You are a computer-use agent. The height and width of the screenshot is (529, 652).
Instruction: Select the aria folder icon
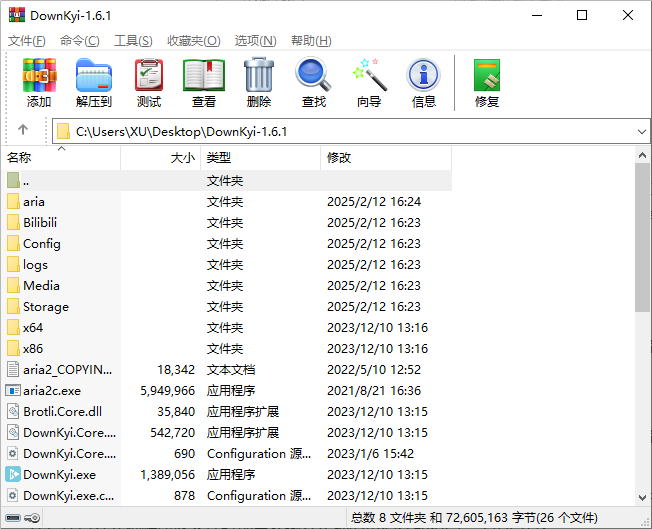[x=13, y=202]
